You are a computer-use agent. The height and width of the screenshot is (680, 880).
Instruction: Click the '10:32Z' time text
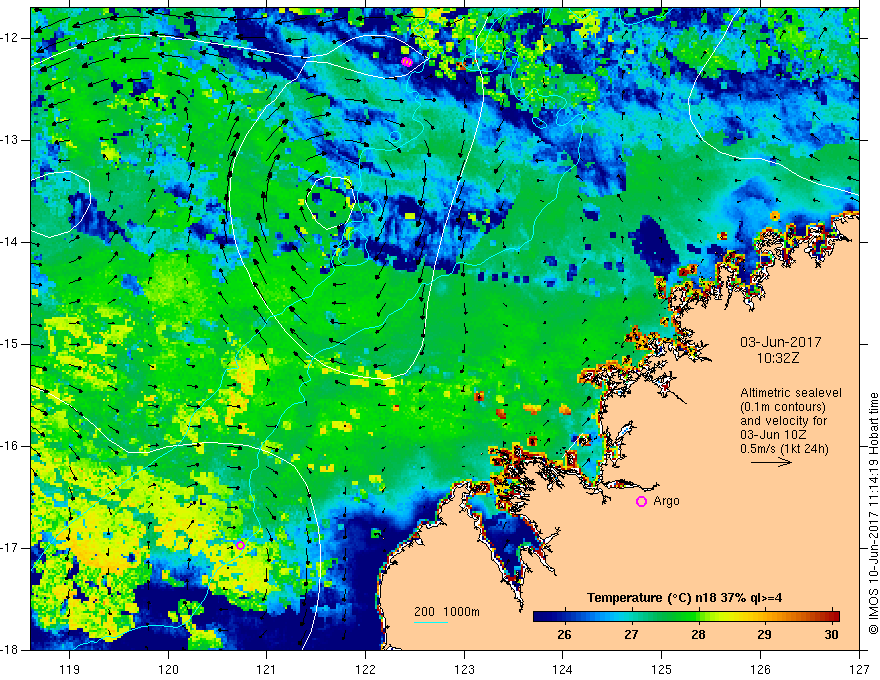point(778,358)
